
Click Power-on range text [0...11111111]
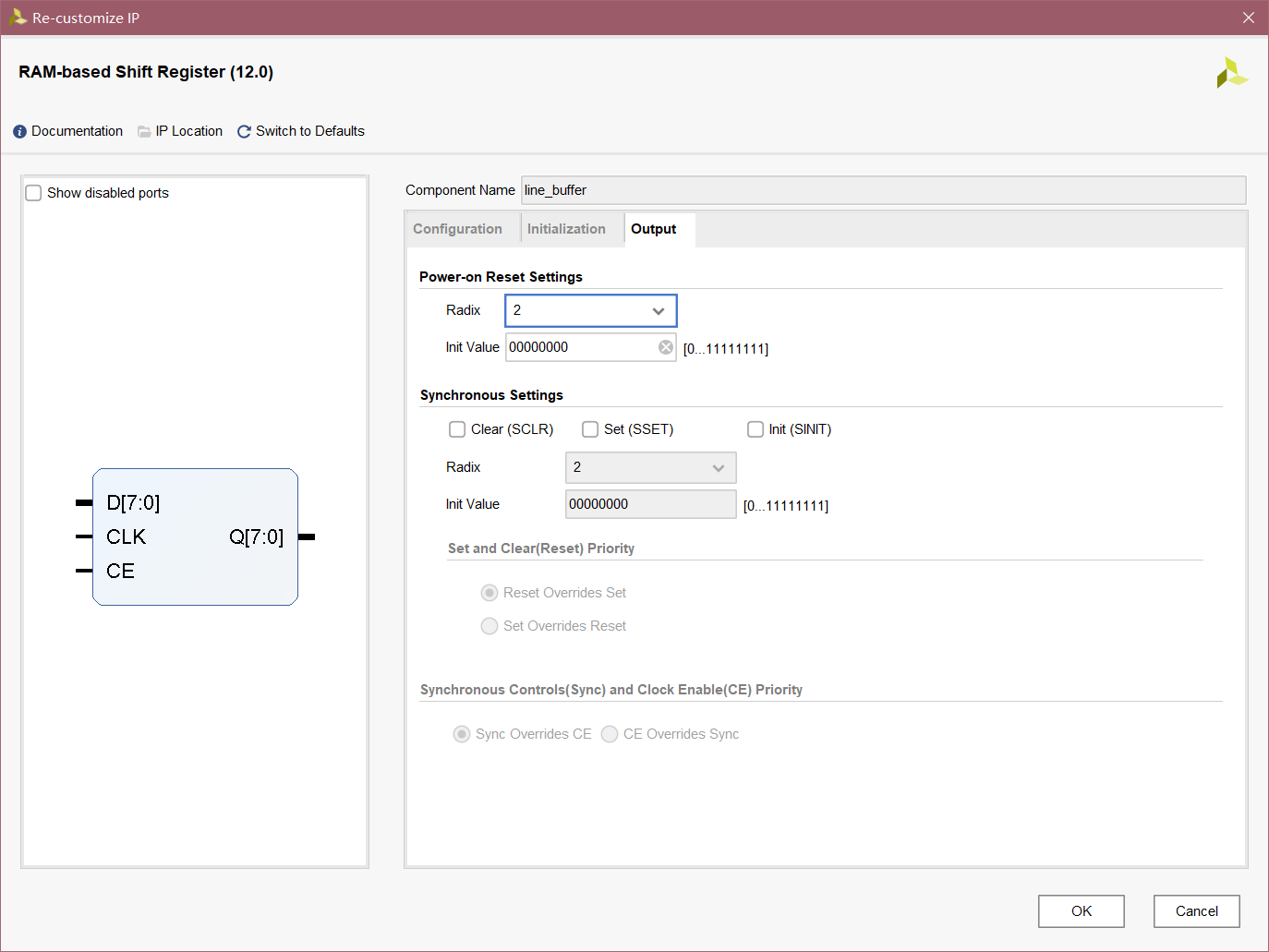click(x=726, y=349)
